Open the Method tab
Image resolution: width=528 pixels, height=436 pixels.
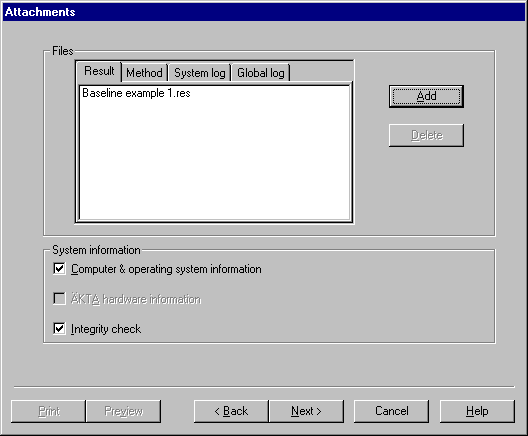point(144,73)
